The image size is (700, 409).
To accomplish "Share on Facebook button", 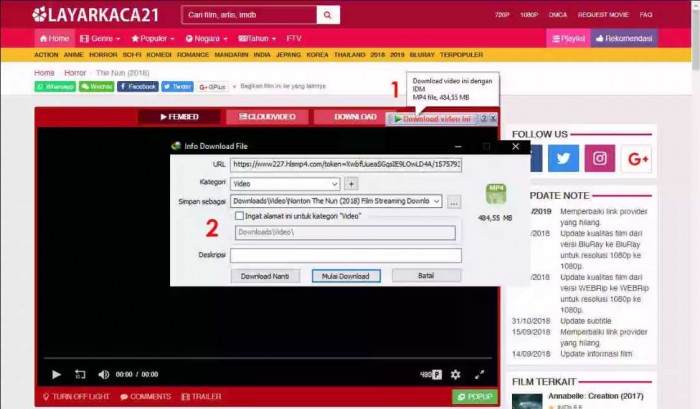I will pyautogui.click(x=138, y=87).
